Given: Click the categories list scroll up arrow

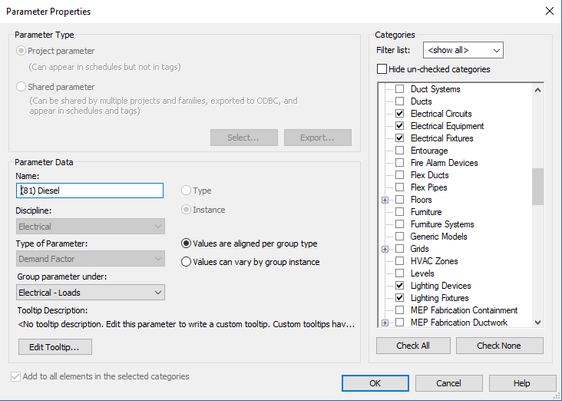Looking at the screenshot, I should pos(538,90).
